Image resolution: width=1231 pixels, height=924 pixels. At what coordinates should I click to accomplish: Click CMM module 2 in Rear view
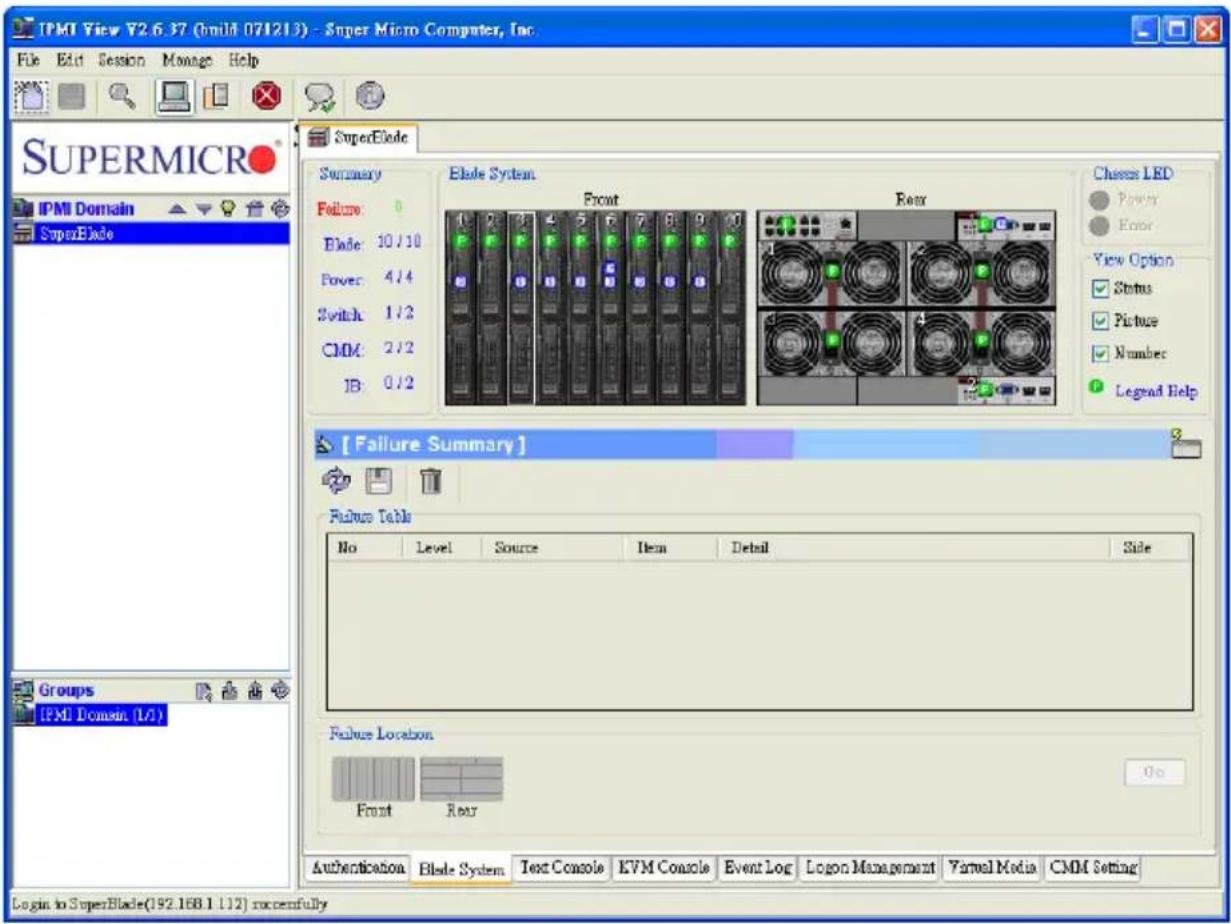[x=1008, y=390]
